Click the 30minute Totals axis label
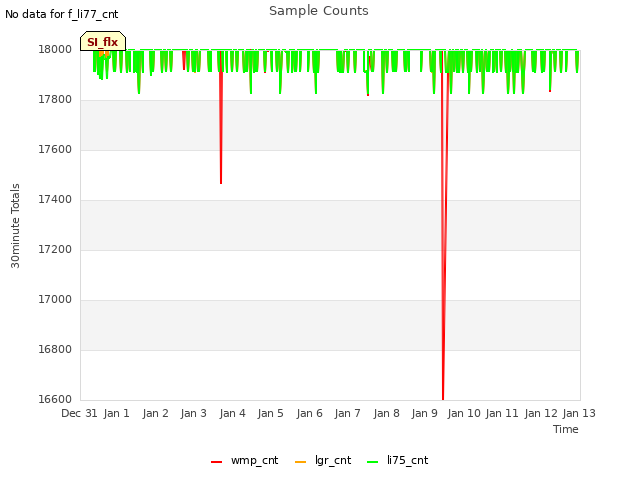This screenshot has height=480, width=640. [15, 226]
